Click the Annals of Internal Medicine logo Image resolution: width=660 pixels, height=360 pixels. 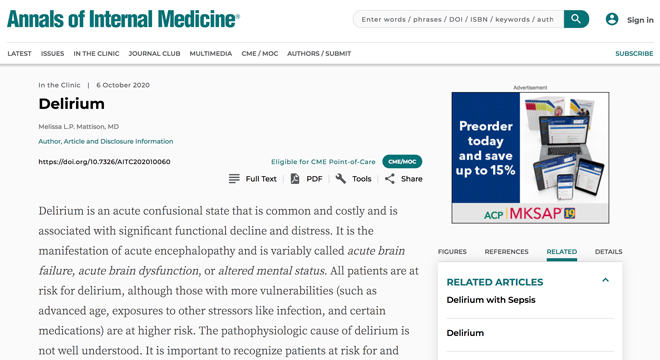[x=123, y=19]
